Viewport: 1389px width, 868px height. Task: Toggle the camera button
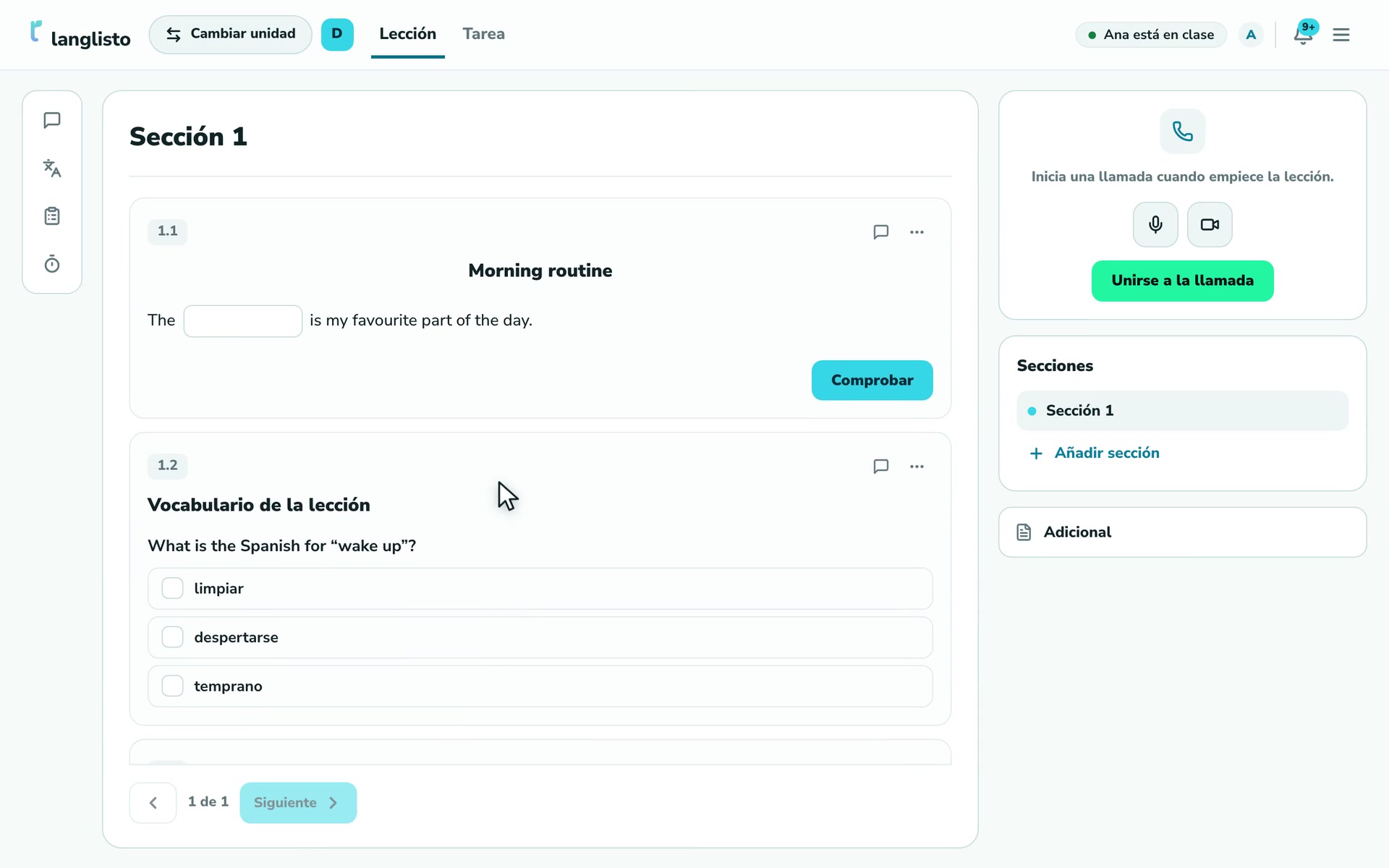tap(1210, 224)
